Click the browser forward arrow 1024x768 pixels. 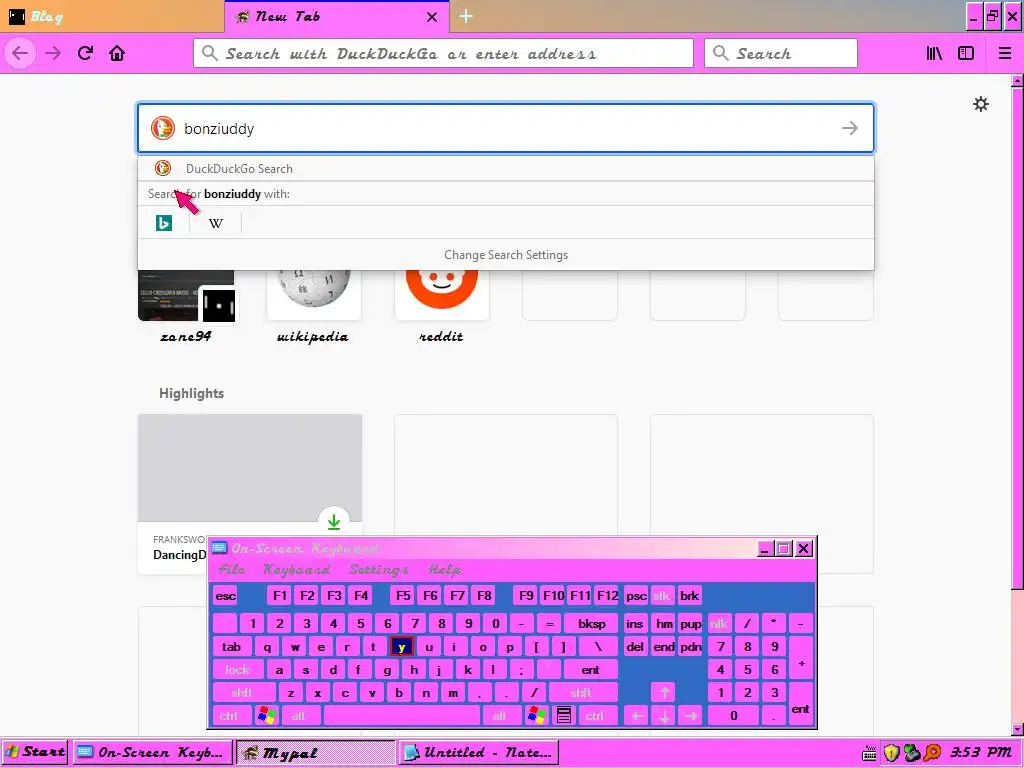pyautogui.click(x=53, y=53)
